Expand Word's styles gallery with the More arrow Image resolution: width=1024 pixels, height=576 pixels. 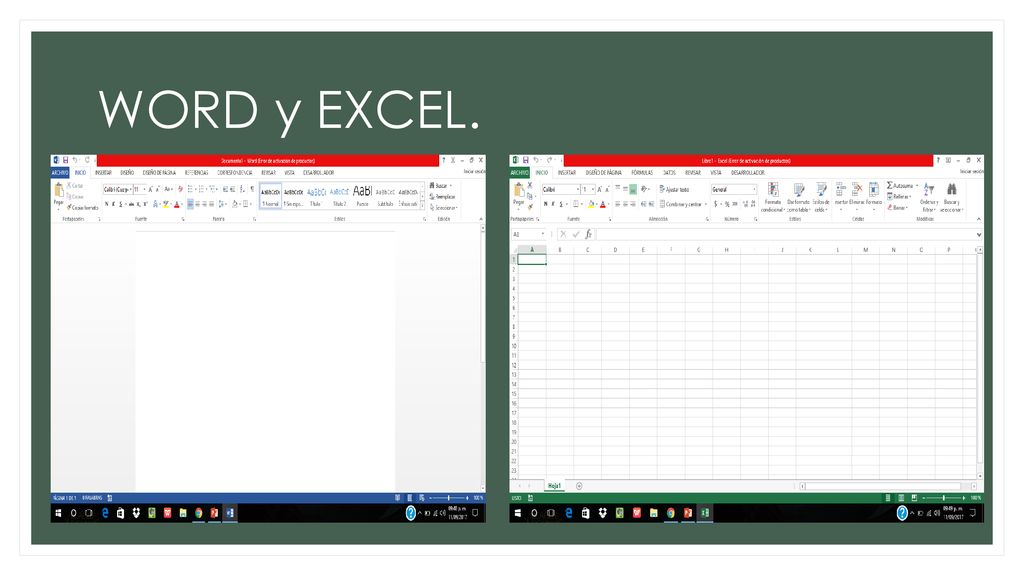coord(423,206)
